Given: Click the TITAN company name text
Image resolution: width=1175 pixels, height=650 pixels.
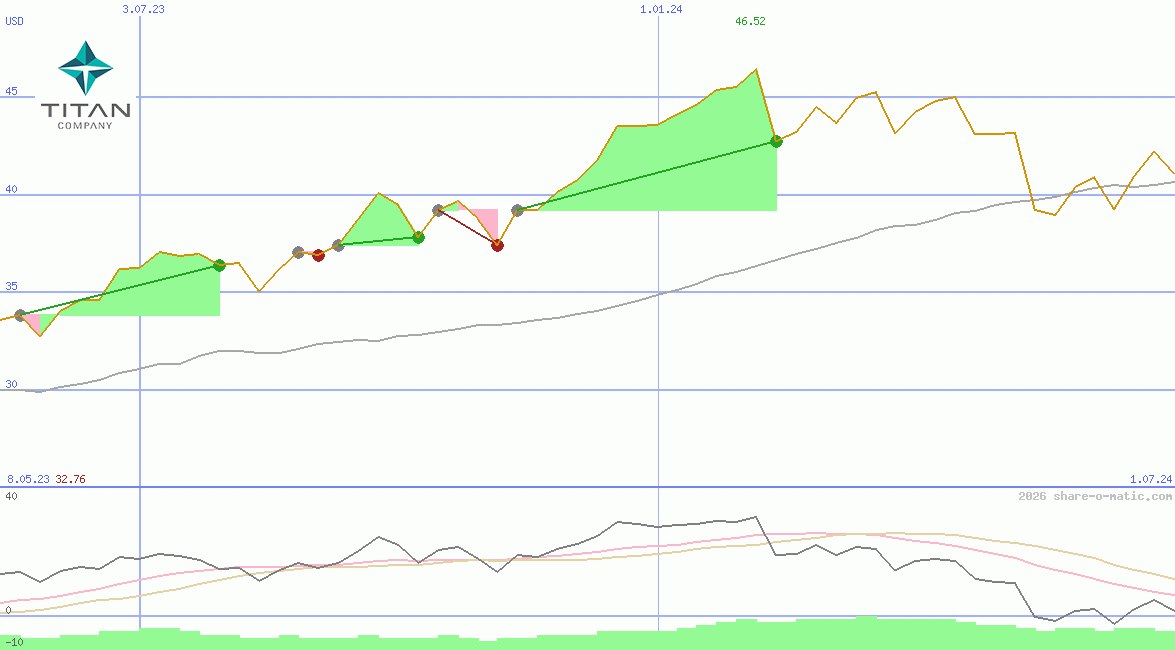Looking at the screenshot, I should (x=85, y=110).
